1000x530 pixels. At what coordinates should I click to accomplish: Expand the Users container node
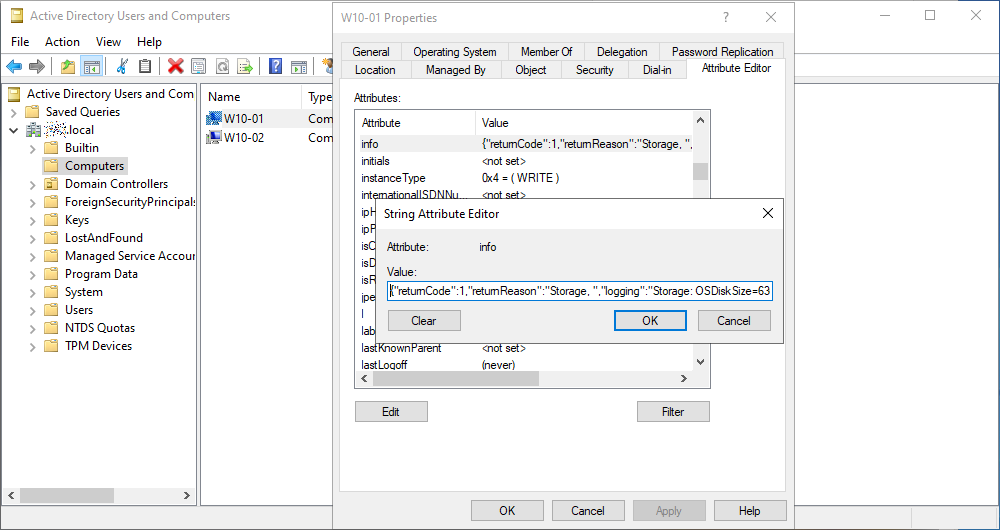(x=33, y=310)
